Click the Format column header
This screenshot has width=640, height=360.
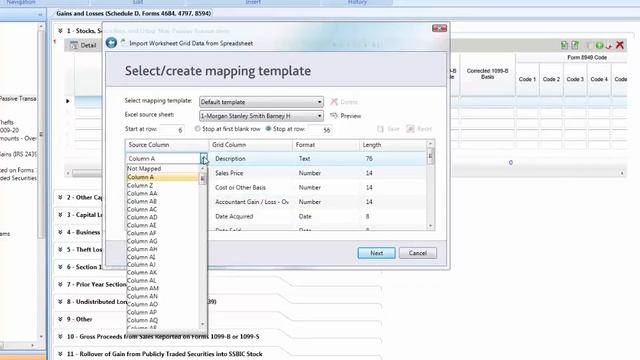pyautogui.click(x=326, y=145)
